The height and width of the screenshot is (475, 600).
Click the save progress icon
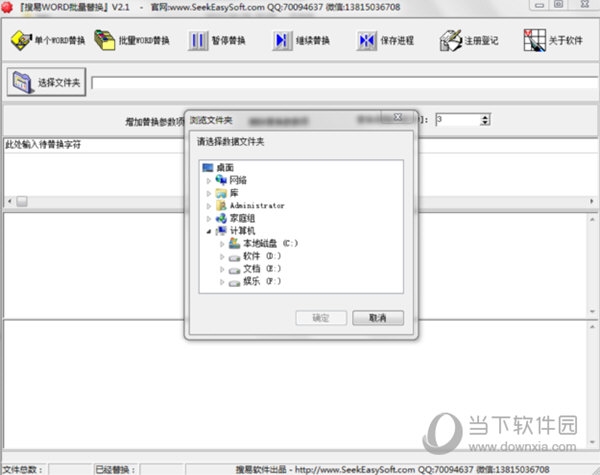click(x=367, y=40)
